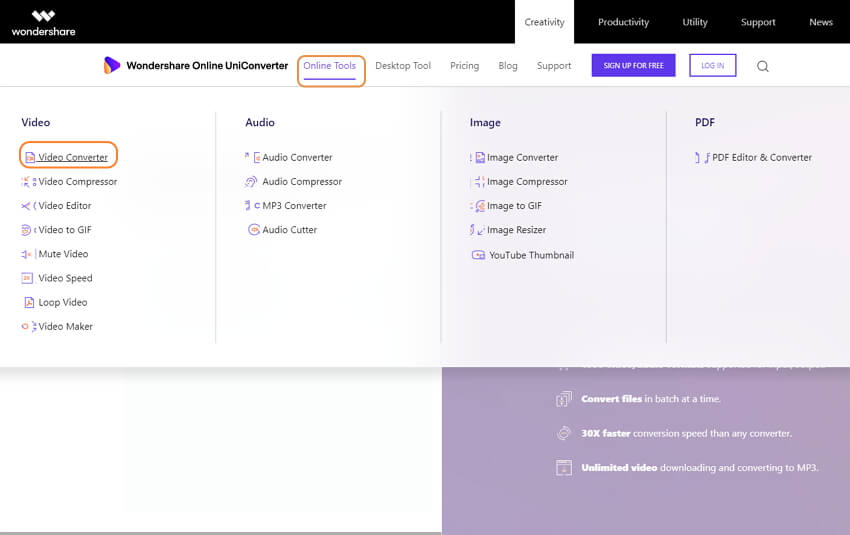Click SIGN UP FOR FREE button

[x=633, y=65]
